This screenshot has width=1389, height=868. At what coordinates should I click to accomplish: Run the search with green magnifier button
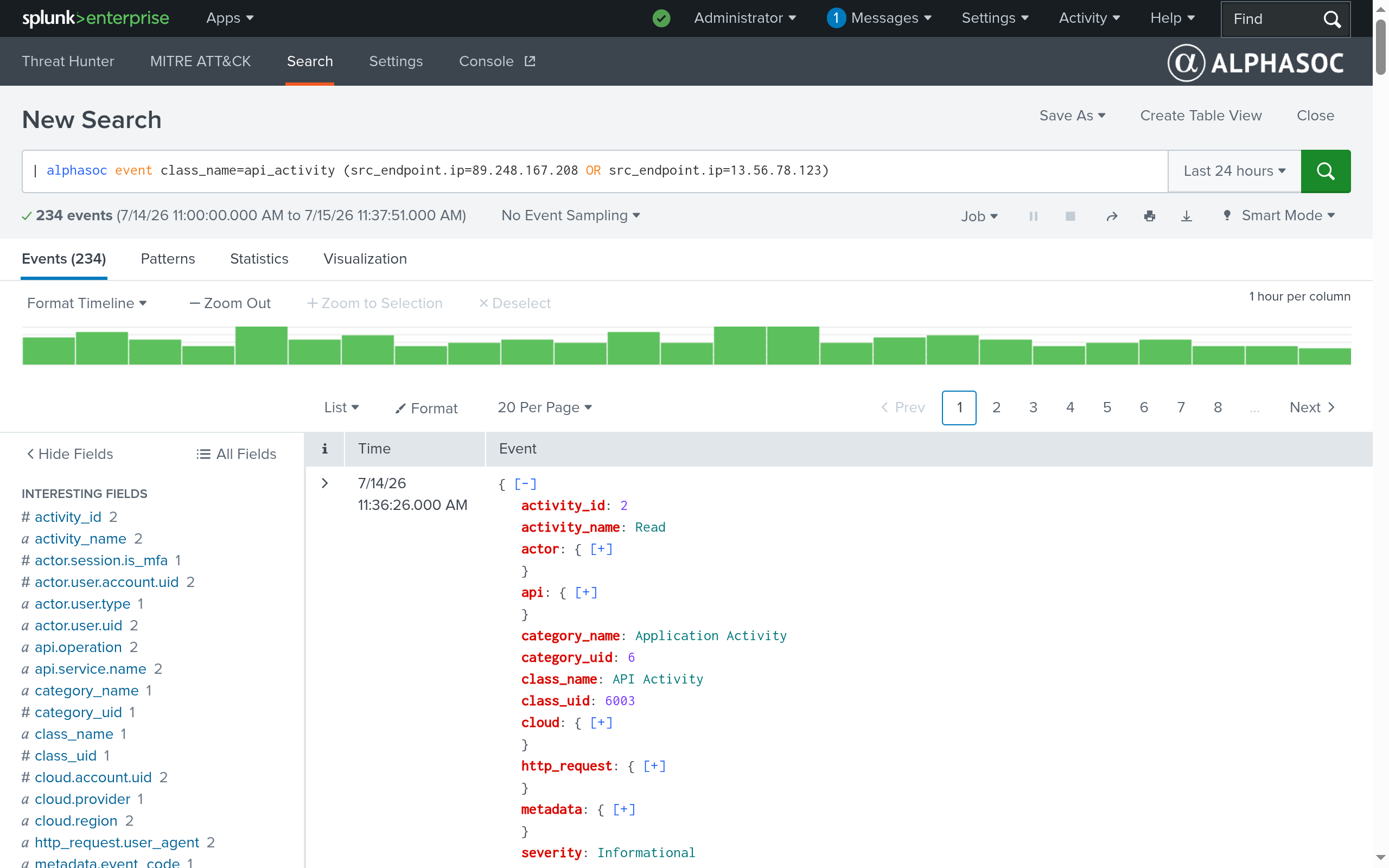[x=1326, y=171]
